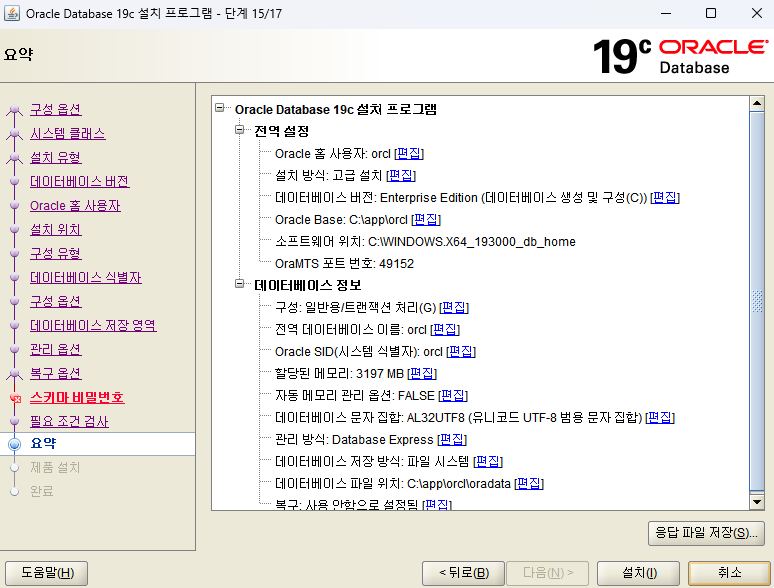This screenshot has height=588, width=774.
Task: Edit 데이터베이스 파일 위치 oradata path
Action: (x=529, y=483)
